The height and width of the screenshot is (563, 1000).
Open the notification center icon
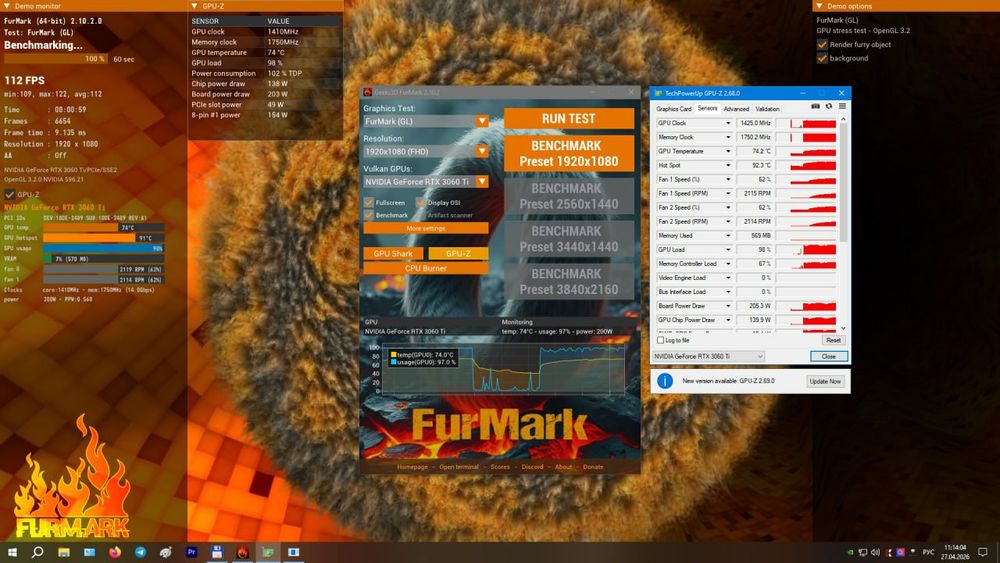click(x=983, y=552)
